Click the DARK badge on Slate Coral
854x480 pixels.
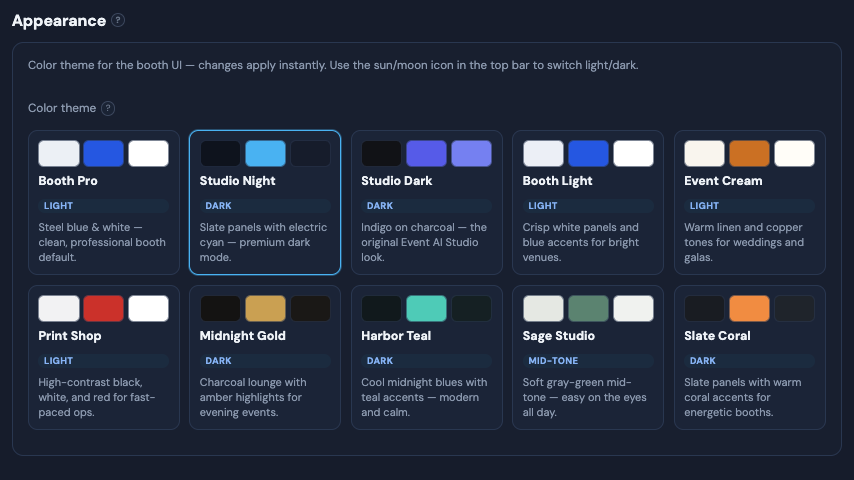coord(749,361)
